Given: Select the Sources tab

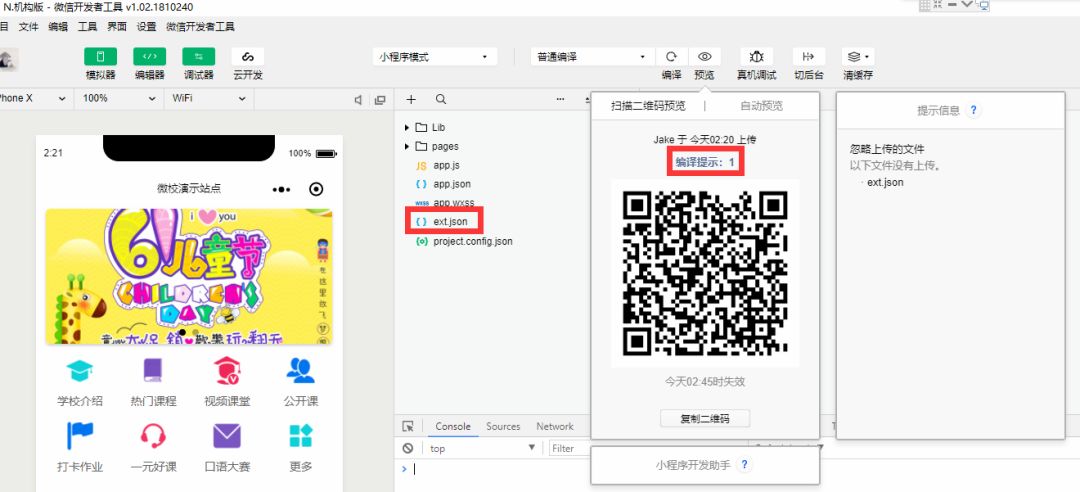Looking at the screenshot, I should click(503, 427).
